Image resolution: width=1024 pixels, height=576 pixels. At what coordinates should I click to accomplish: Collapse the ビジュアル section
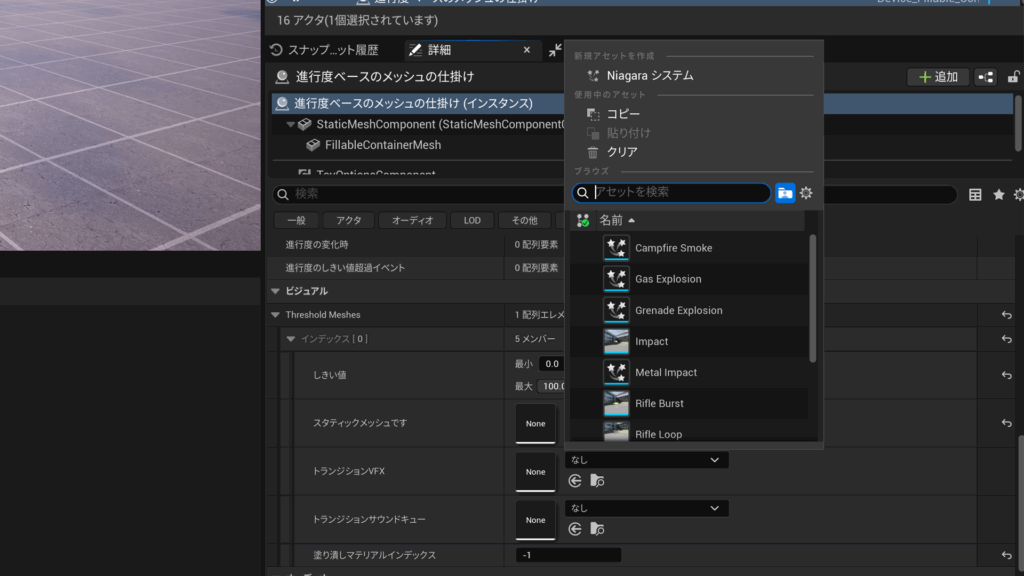[276, 291]
